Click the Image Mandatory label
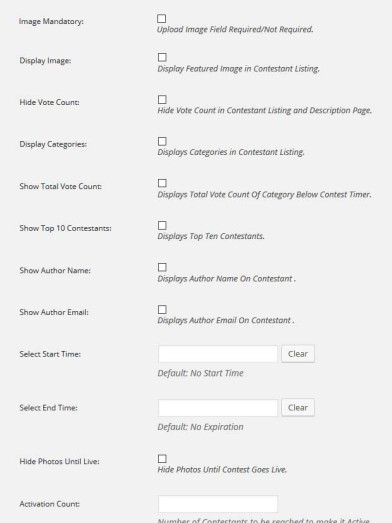 coord(51,21)
